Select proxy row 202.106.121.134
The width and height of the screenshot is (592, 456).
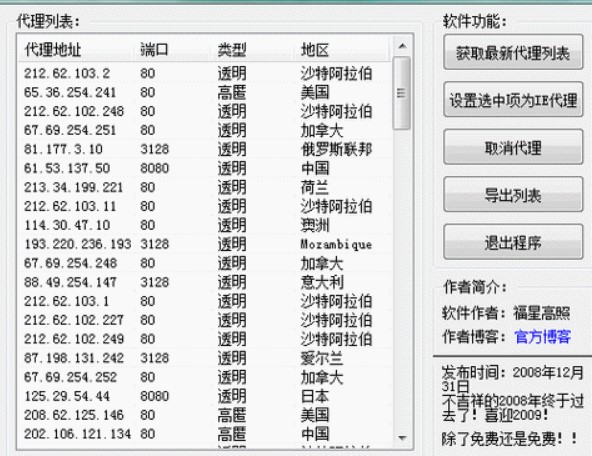205,434
